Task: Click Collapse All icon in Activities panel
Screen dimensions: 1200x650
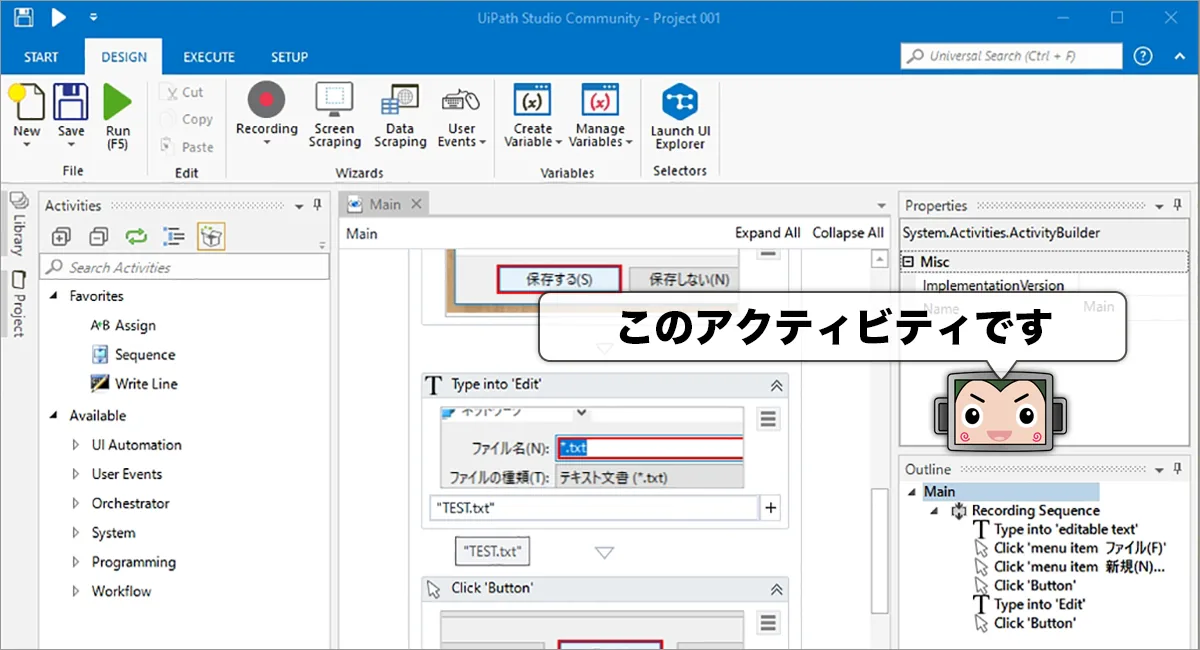Action: [98, 237]
